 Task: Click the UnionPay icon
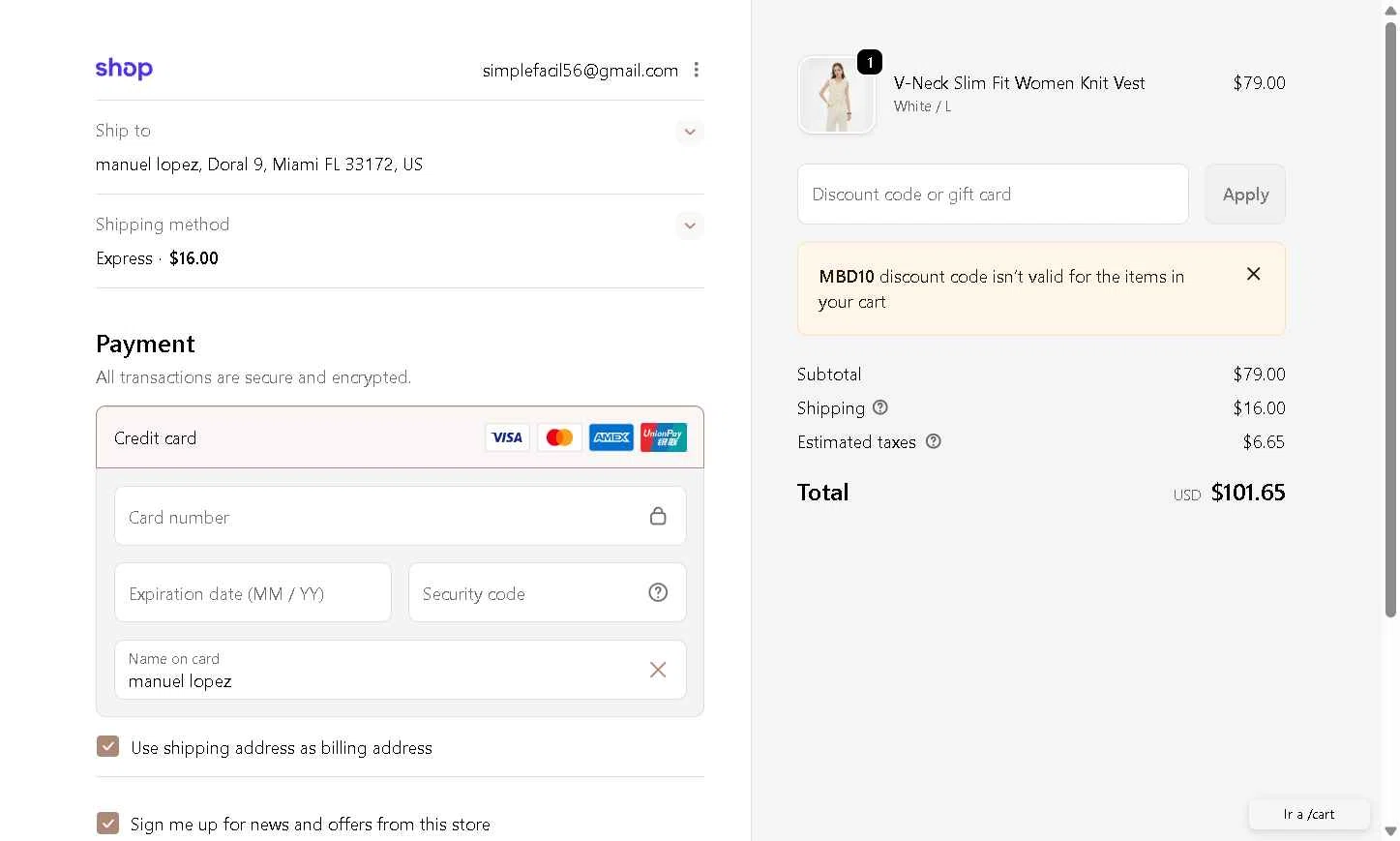664,437
